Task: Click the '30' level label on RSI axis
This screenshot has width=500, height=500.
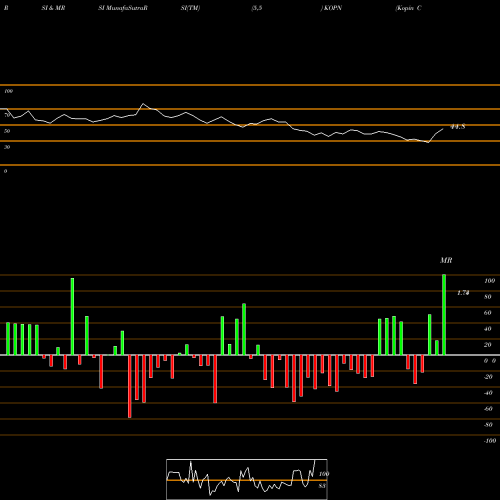Action: point(7,147)
